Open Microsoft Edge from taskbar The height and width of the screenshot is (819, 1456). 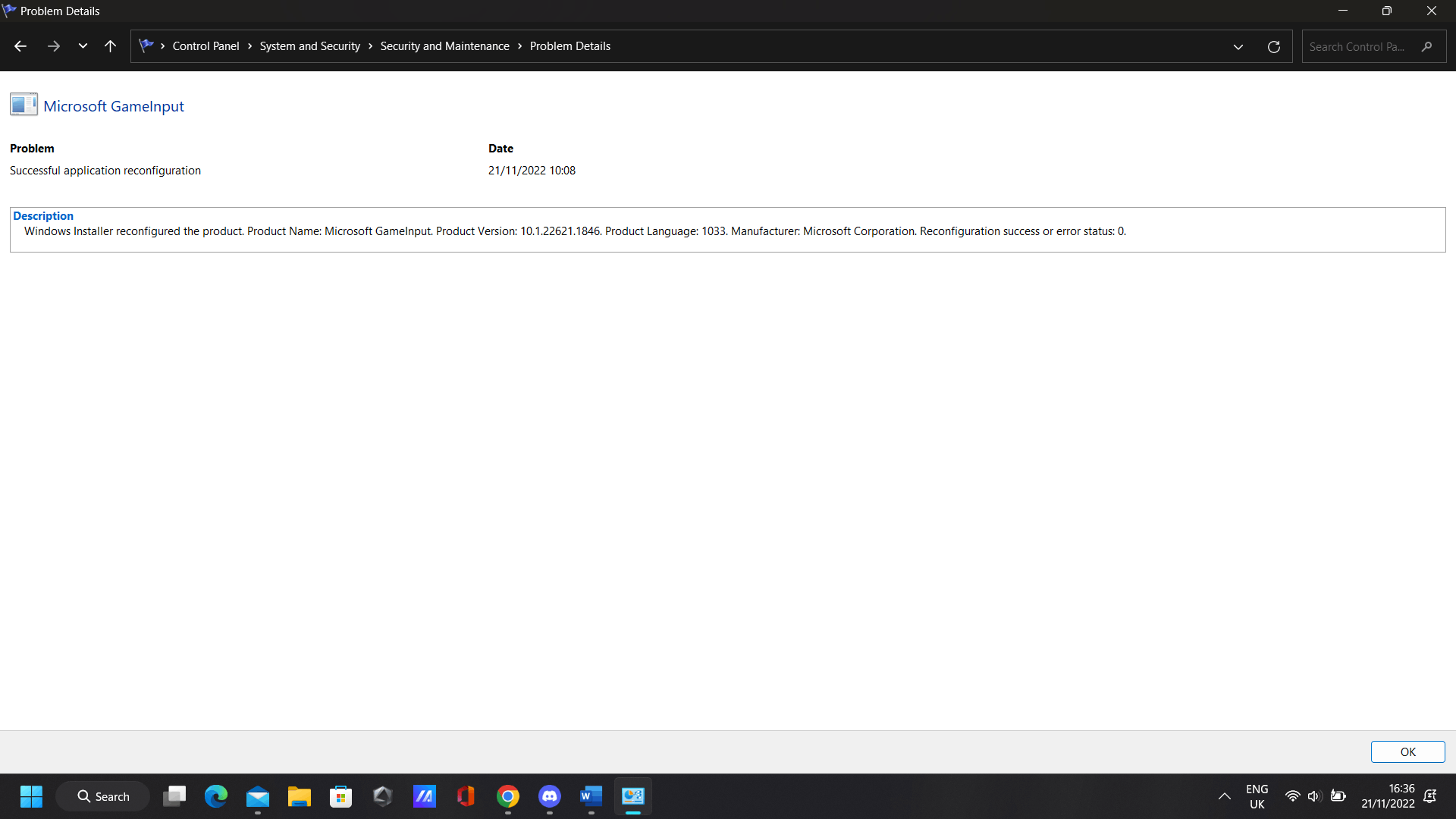[x=216, y=796]
